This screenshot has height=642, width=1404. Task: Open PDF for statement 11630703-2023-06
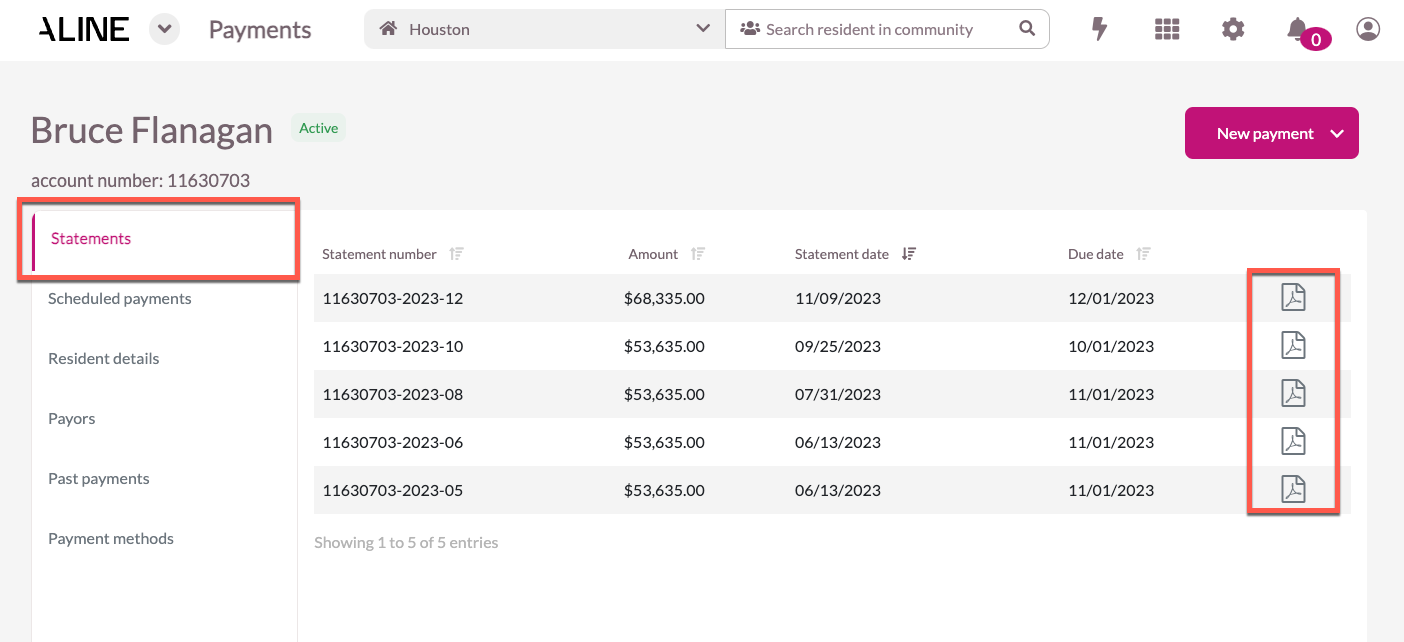coord(1293,442)
